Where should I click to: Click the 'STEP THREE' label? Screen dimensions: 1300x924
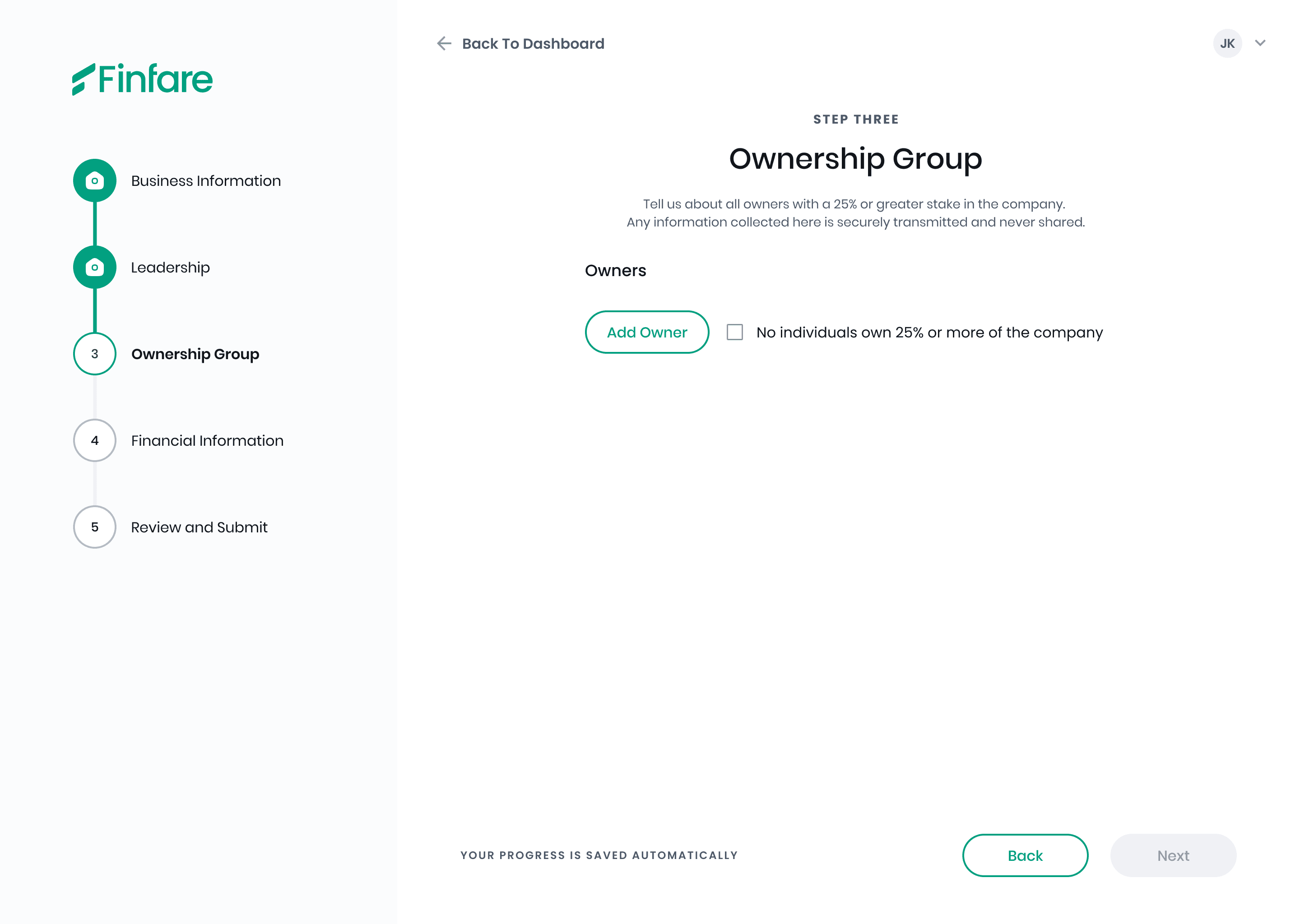(856, 120)
